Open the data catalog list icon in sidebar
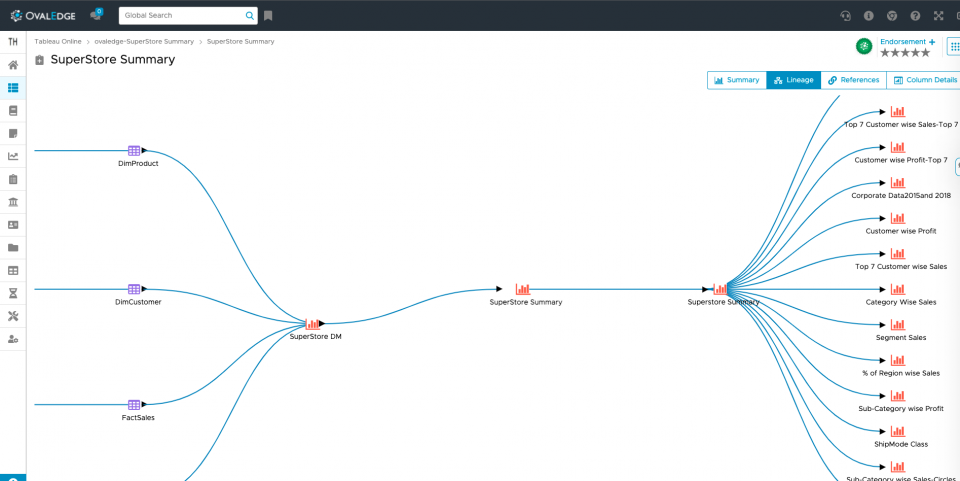Viewport: 960px width, 481px height. tap(13, 88)
